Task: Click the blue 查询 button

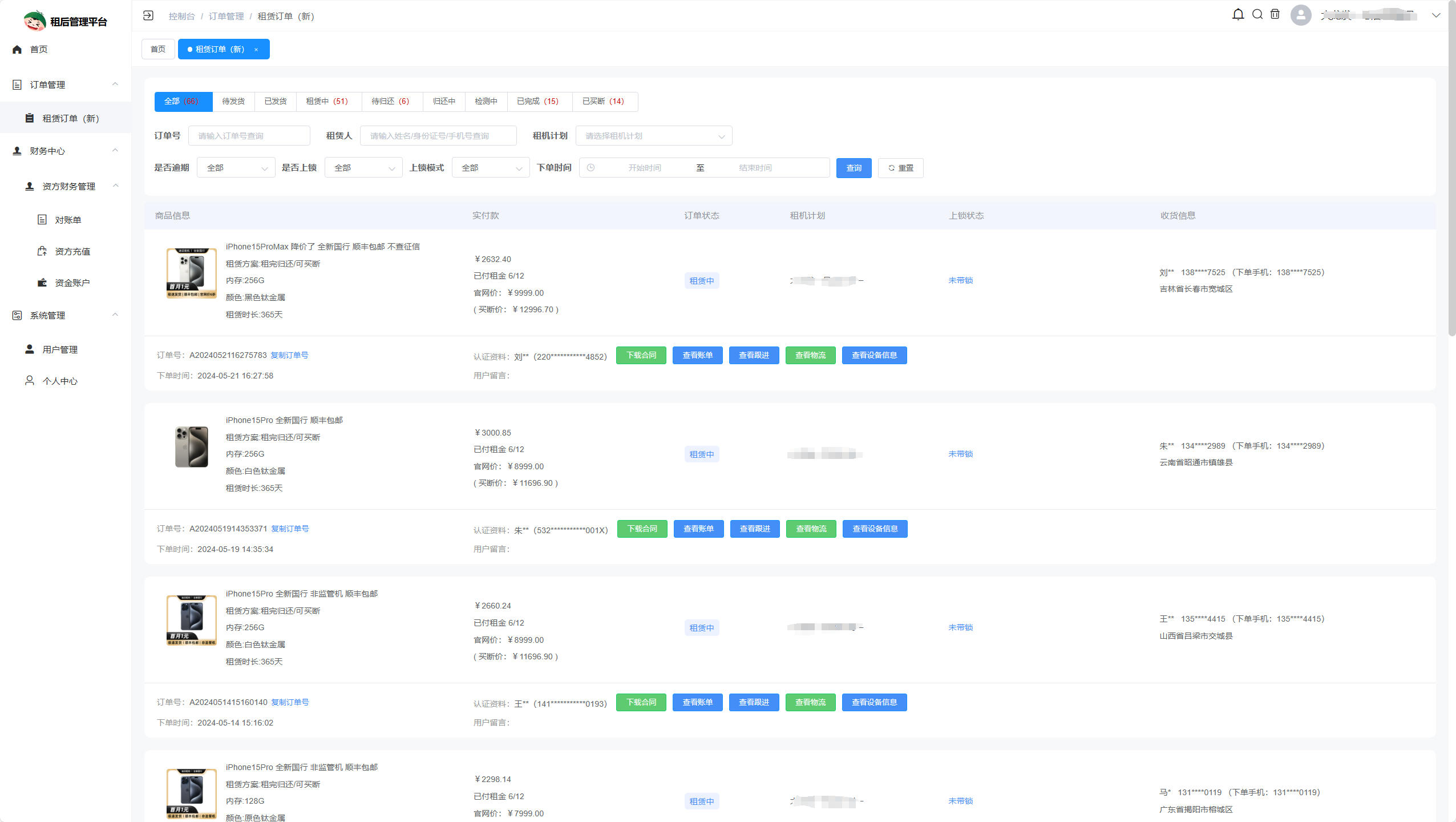Action: point(854,168)
